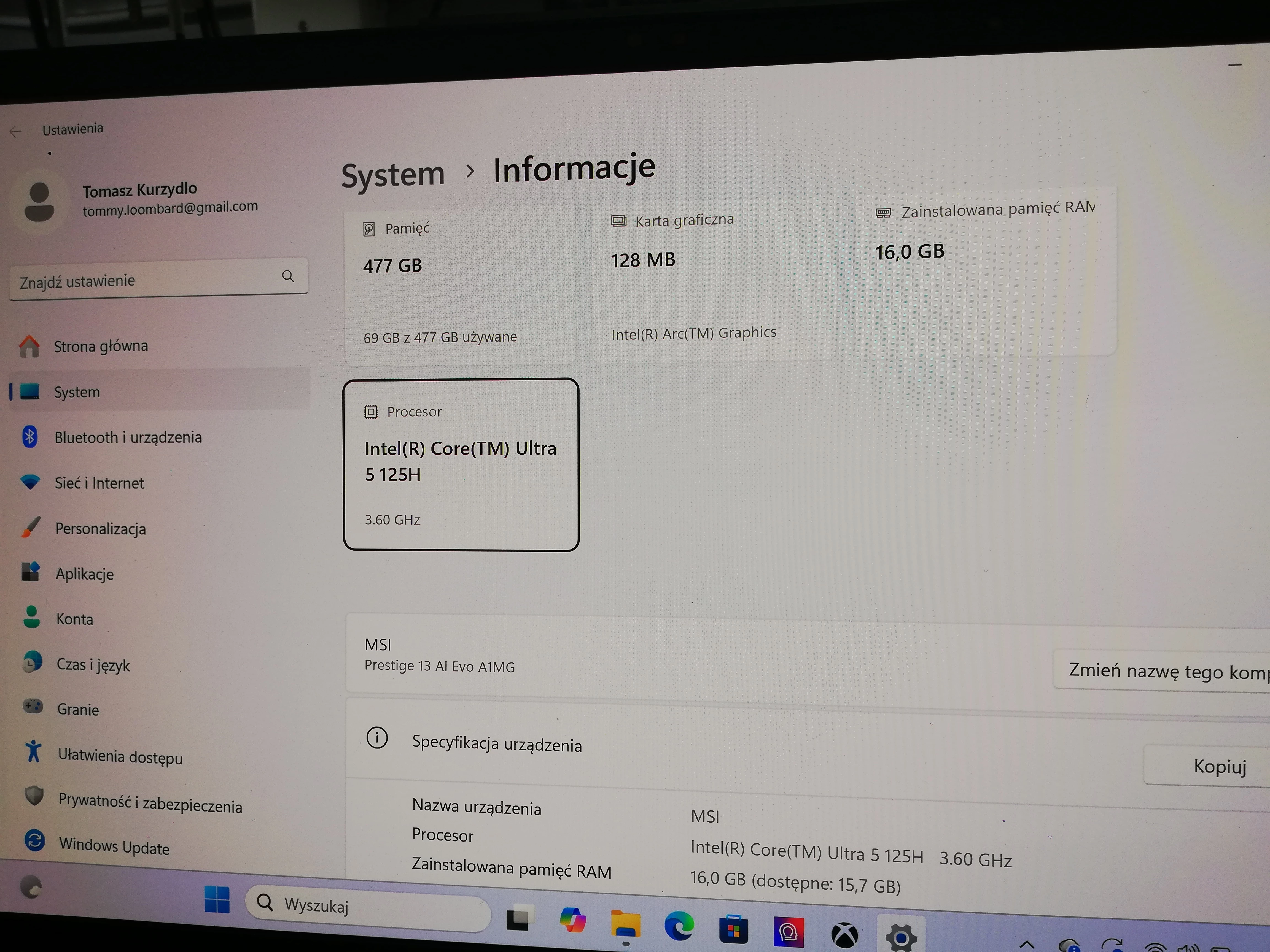Click the Bluetooth icon in the sidebar
1270x952 pixels.
[30, 437]
